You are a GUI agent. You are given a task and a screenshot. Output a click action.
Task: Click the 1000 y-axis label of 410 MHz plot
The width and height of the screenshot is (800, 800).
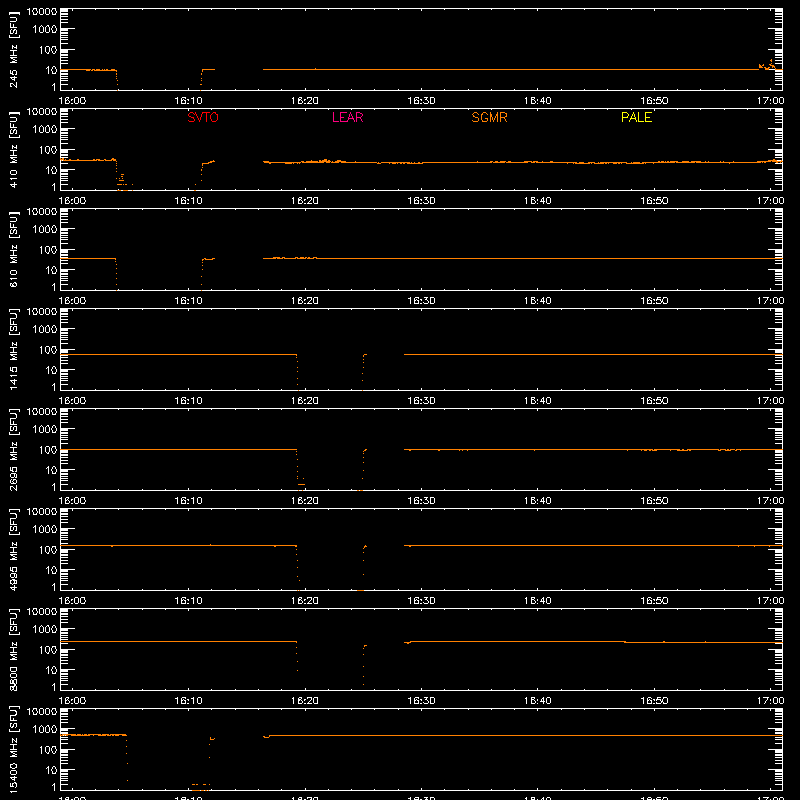click(45, 129)
